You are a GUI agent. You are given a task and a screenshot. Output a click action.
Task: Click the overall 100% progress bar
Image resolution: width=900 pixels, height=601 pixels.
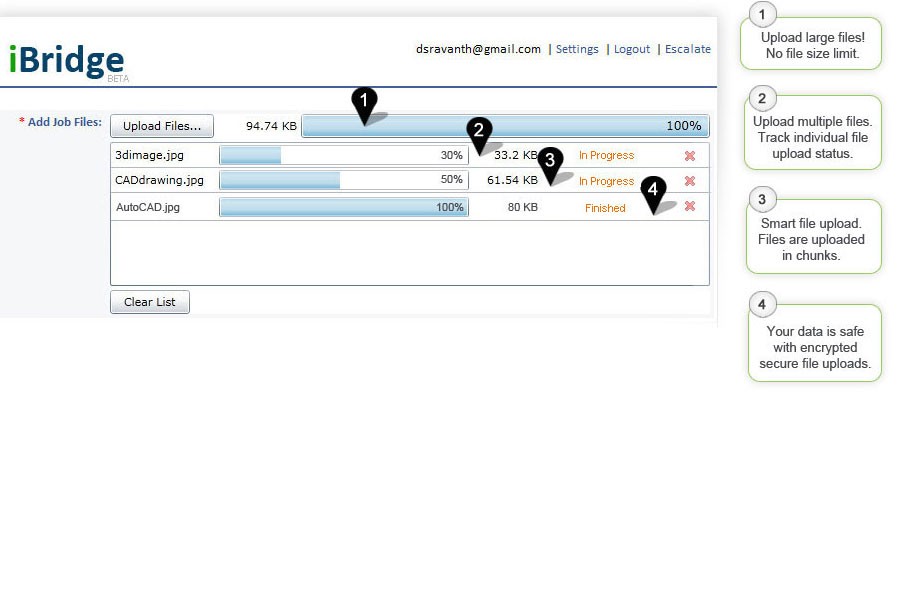click(505, 126)
